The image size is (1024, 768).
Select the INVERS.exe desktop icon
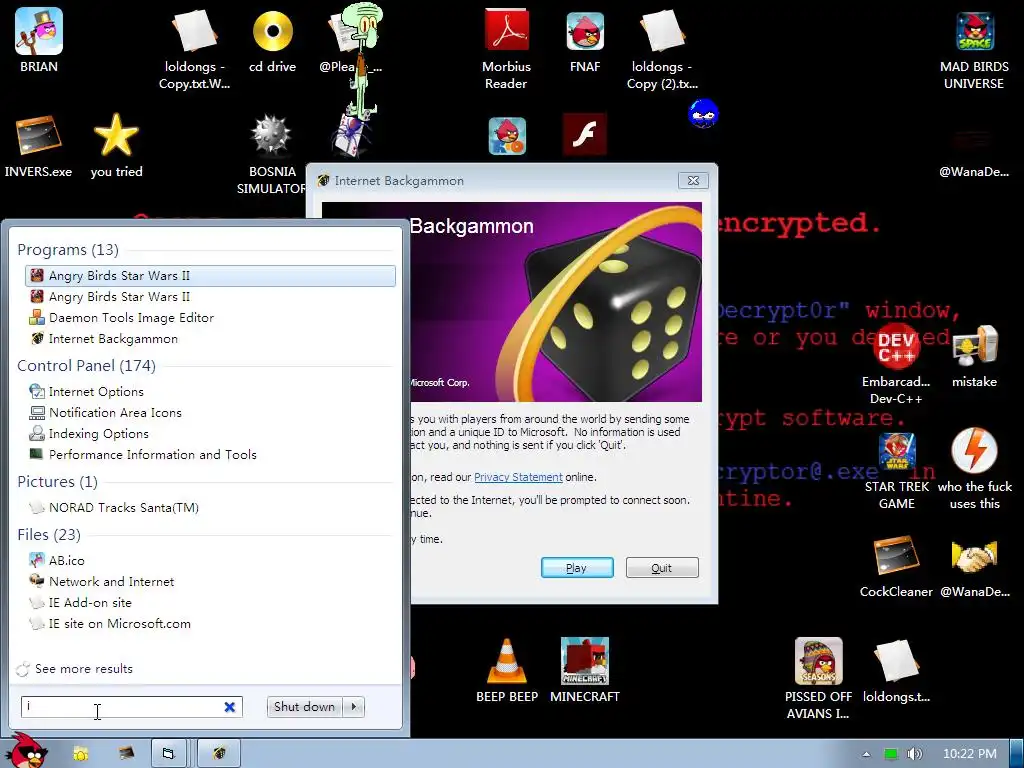[38, 146]
